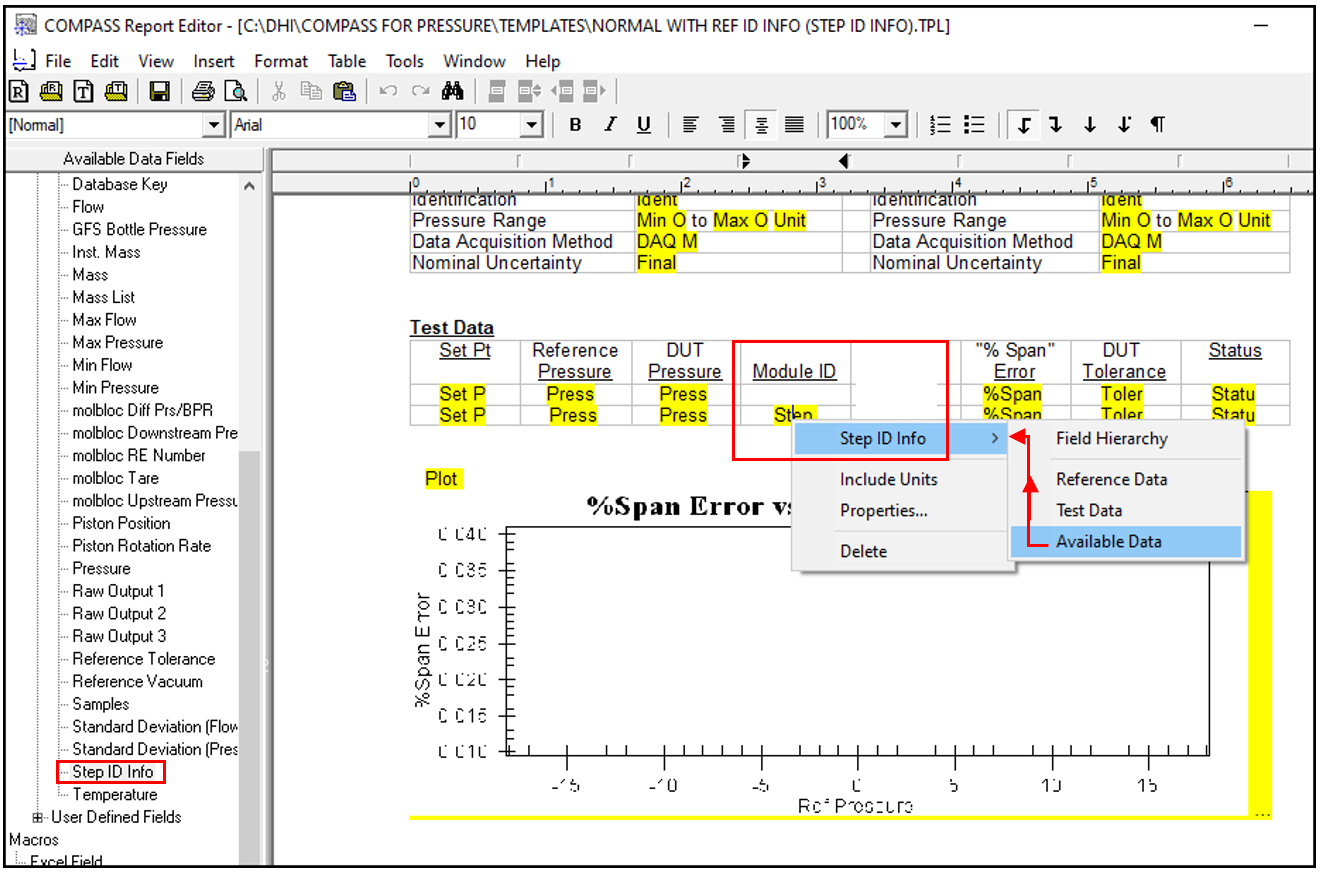Select molbloc Tare tree item

115,478
